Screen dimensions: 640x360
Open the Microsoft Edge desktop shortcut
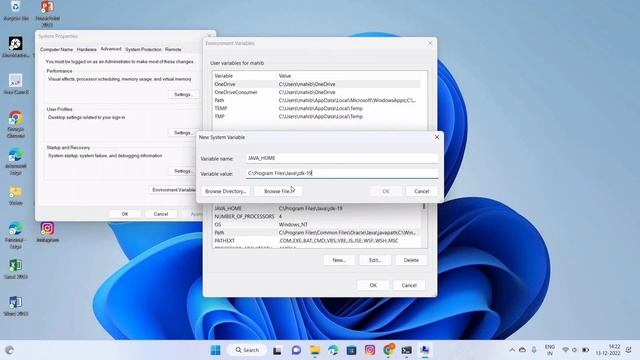[16, 161]
